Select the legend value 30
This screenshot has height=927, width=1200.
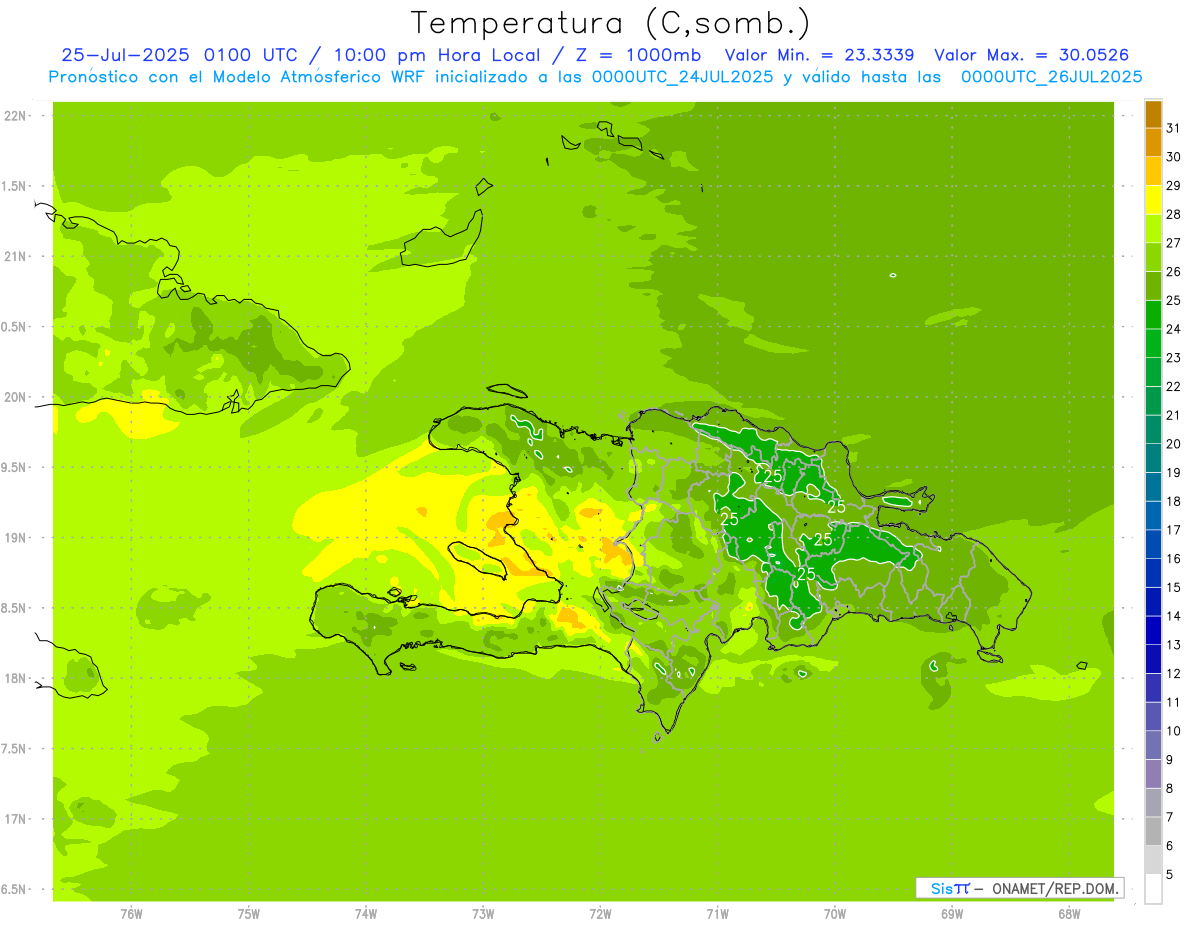click(x=1173, y=157)
